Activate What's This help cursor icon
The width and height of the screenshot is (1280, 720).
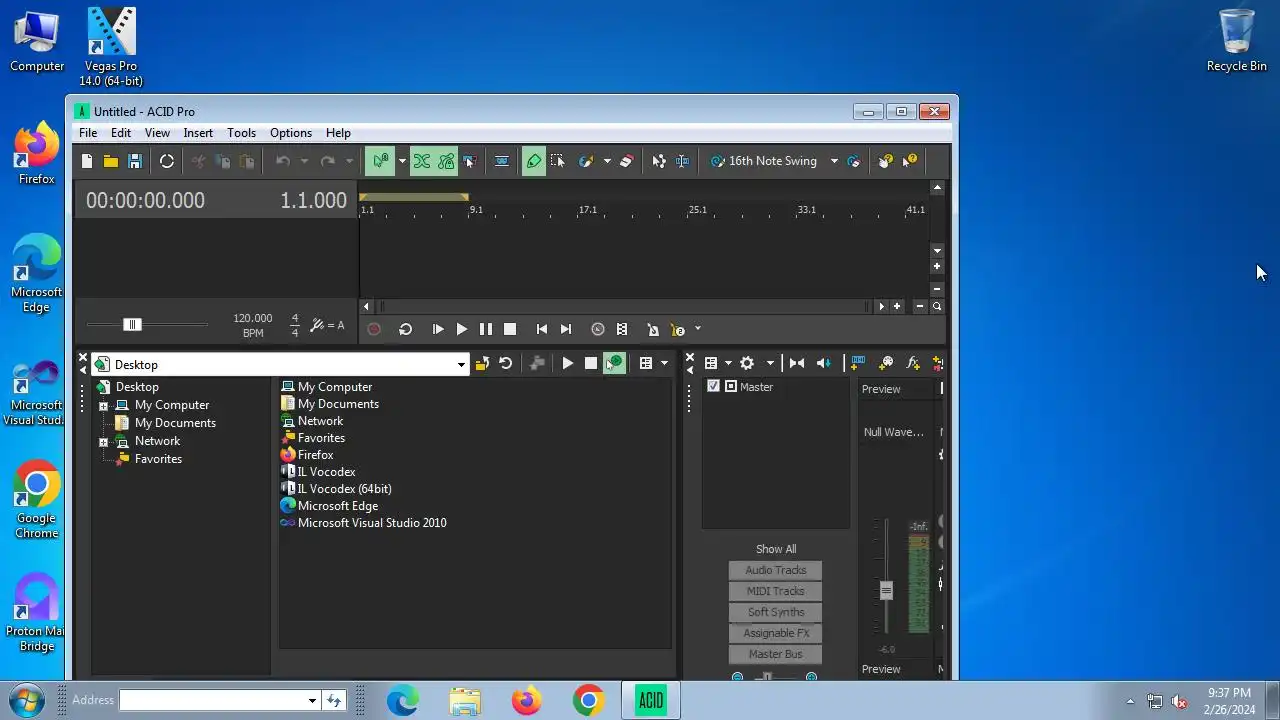coord(910,161)
